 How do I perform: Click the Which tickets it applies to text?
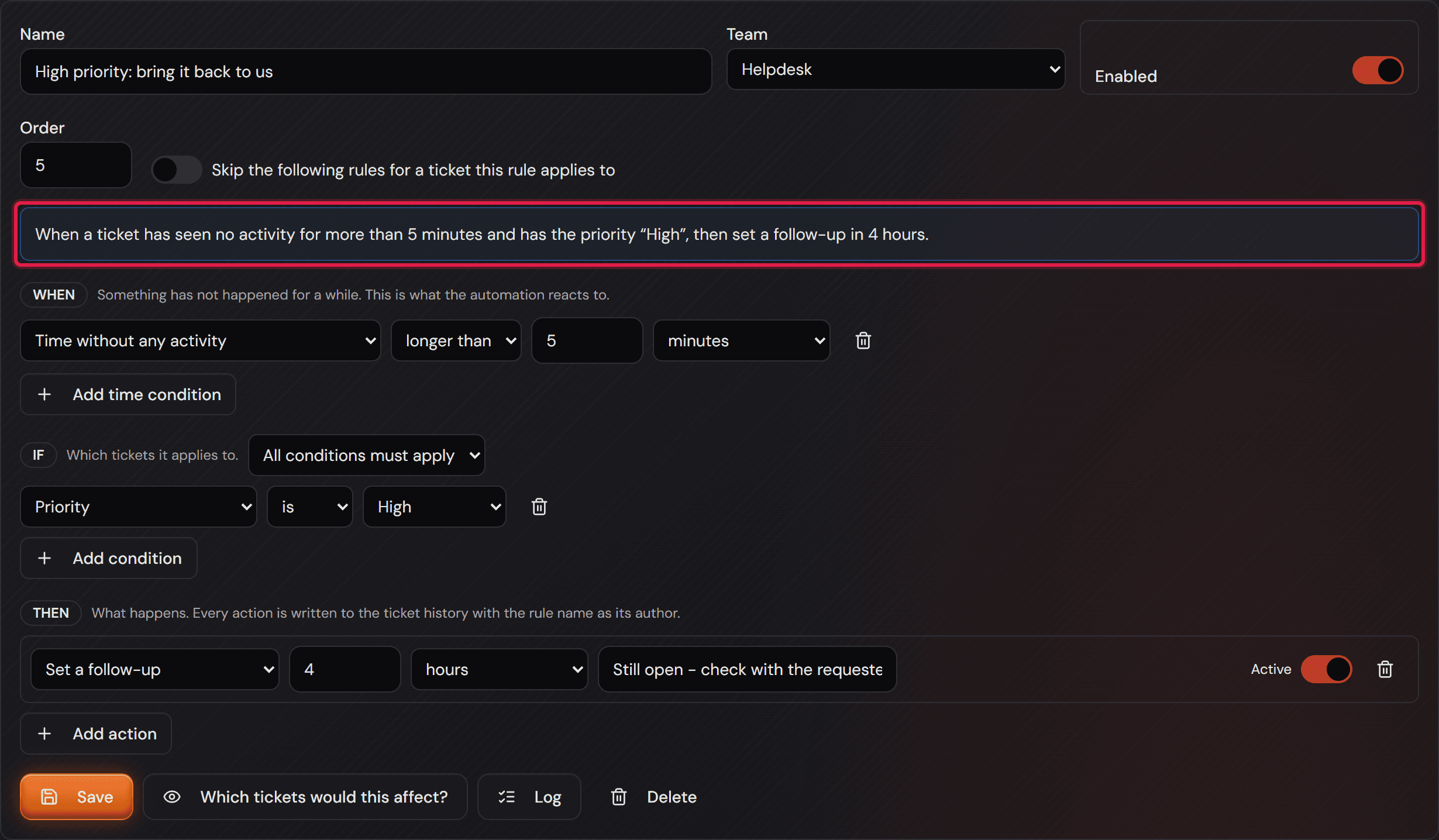pyautogui.click(x=152, y=455)
